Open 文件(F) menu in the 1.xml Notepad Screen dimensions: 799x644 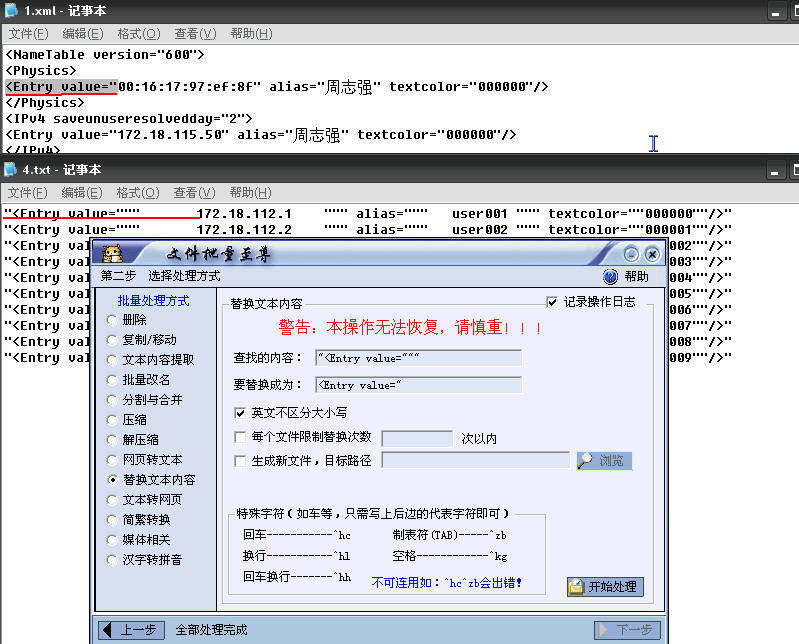click(29, 34)
